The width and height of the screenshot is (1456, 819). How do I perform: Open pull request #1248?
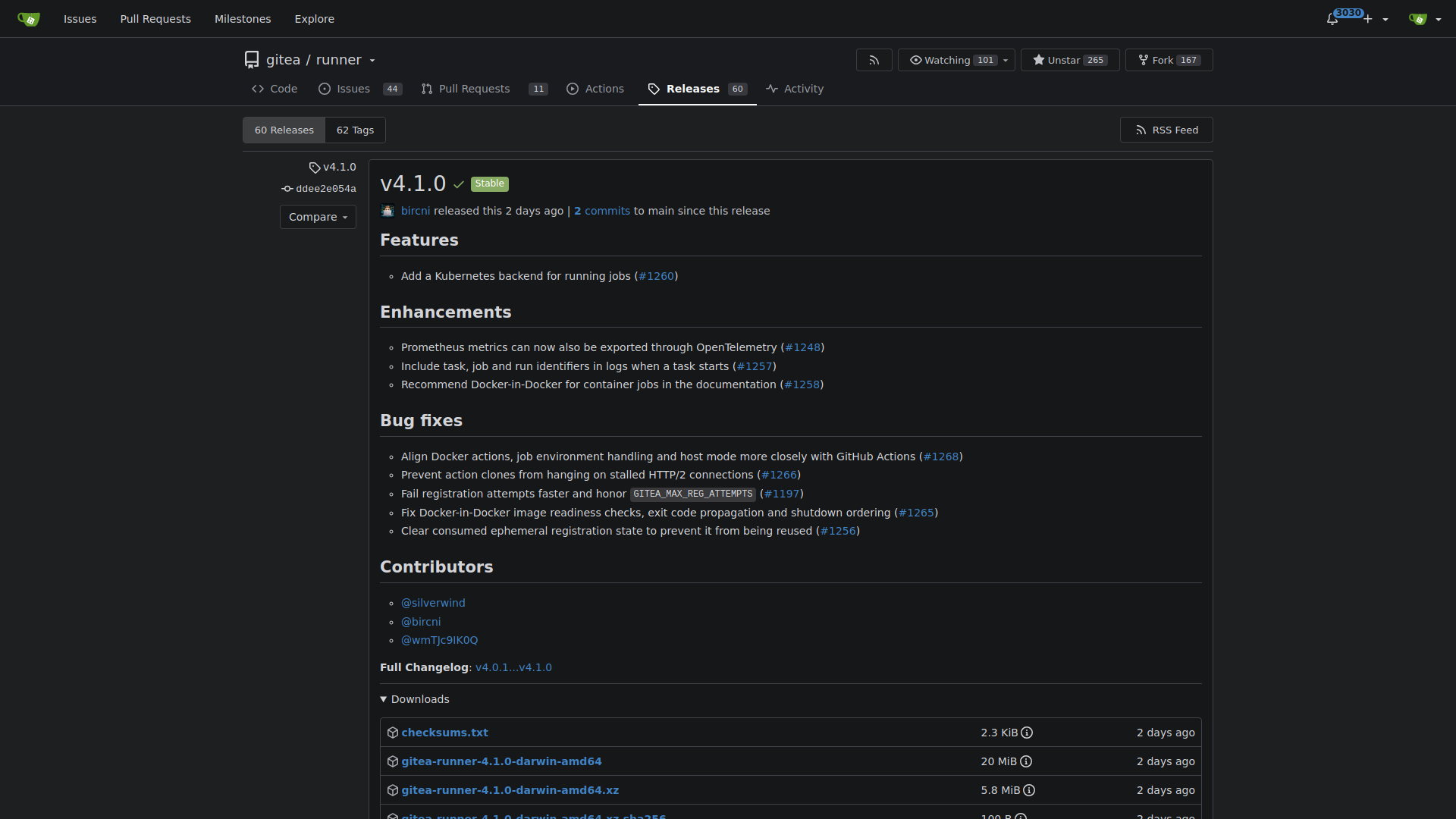pyautogui.click(x=802, y=347)
